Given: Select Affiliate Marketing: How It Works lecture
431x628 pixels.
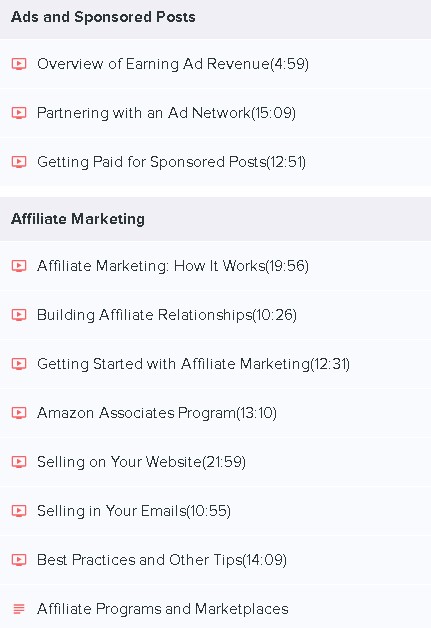Looking at the screenshot, I should [216, 266].
